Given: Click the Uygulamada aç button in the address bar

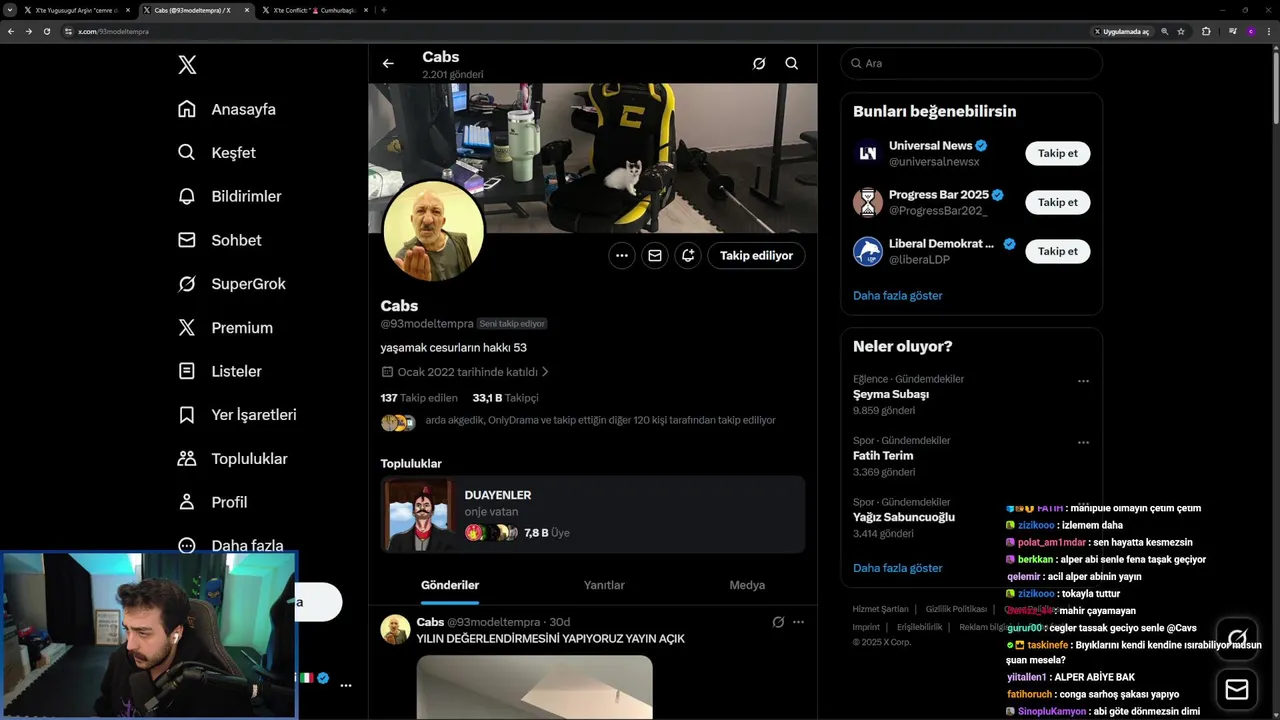Looking at the screenshot, I should click(x=1121, y=31).
